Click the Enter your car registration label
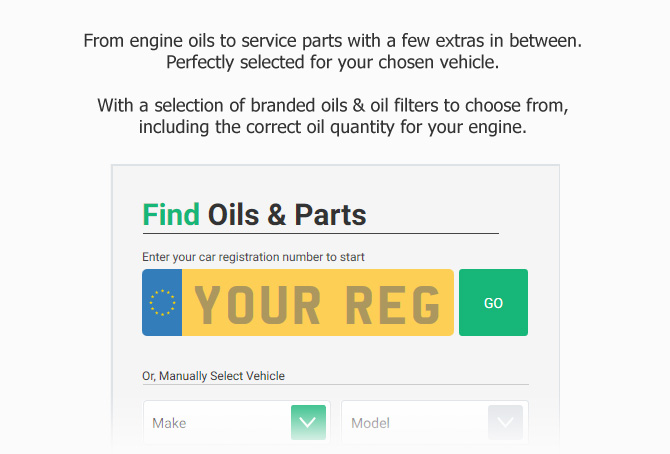Image resolution: width=670 pixels, height=454 pixels. coord(253,257)
